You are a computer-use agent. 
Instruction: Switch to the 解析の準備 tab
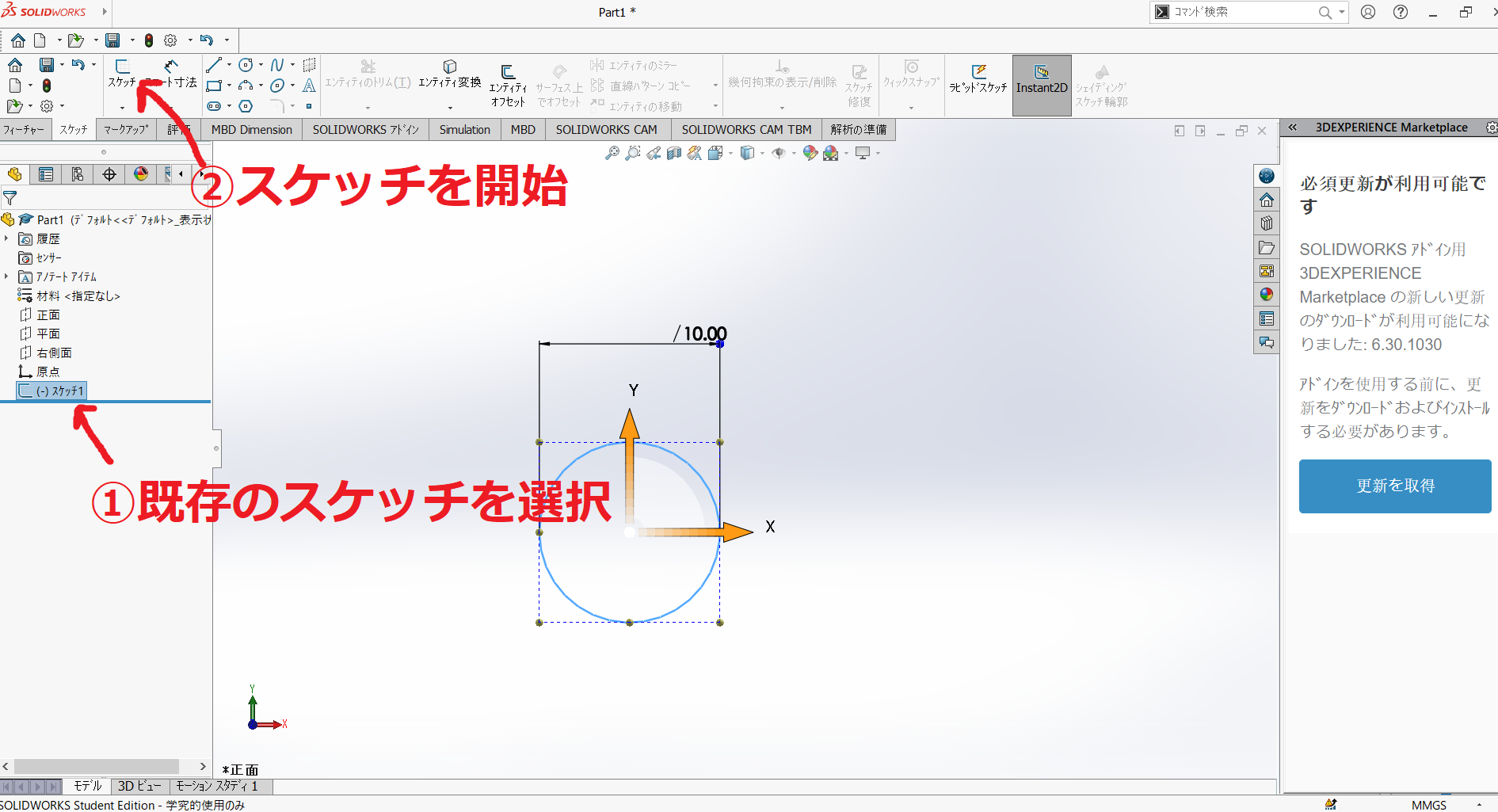click(858, 130)
